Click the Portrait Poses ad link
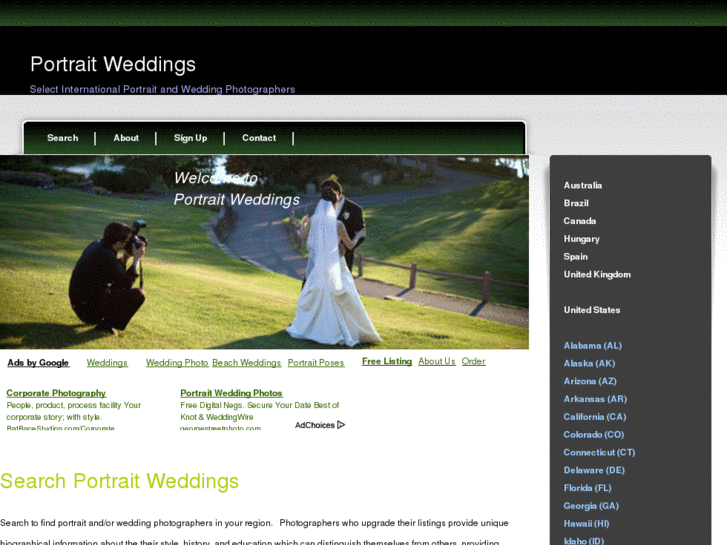 coord(316,363)
